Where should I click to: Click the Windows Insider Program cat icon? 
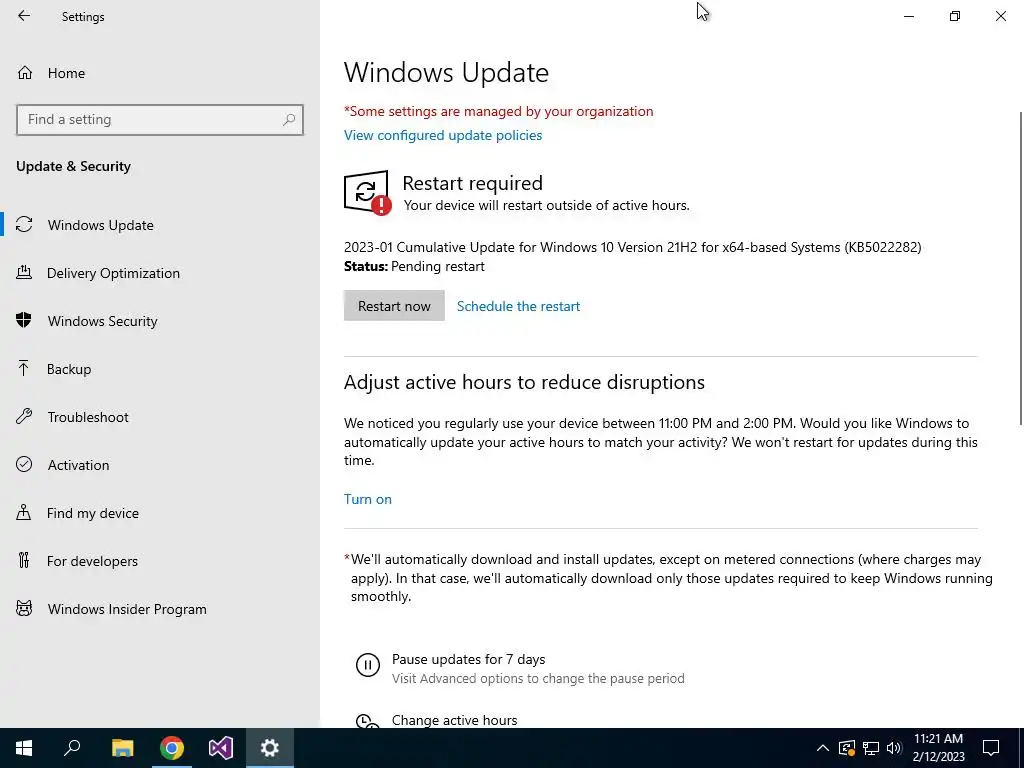[24, 609]
